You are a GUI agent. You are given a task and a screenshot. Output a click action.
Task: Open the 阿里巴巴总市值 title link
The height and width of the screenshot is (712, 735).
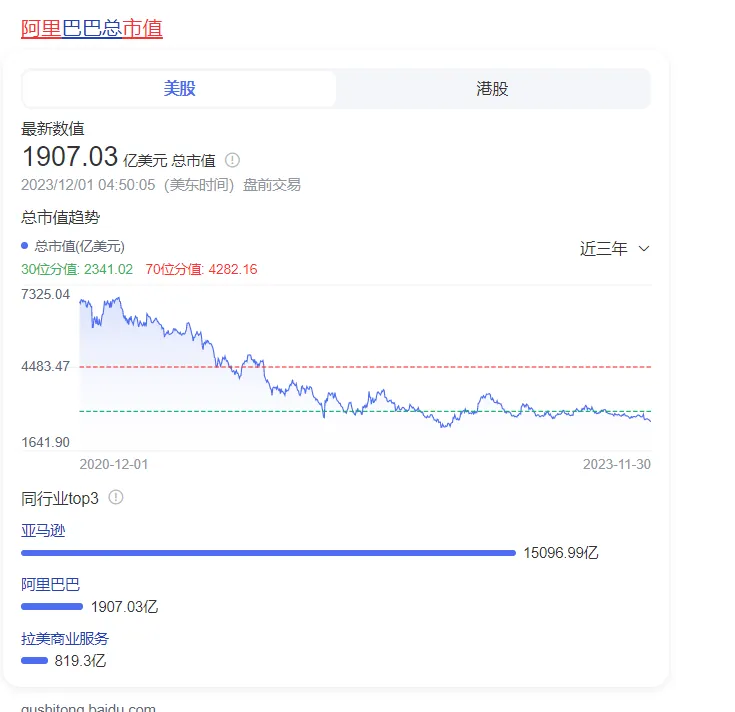(92, 28)
